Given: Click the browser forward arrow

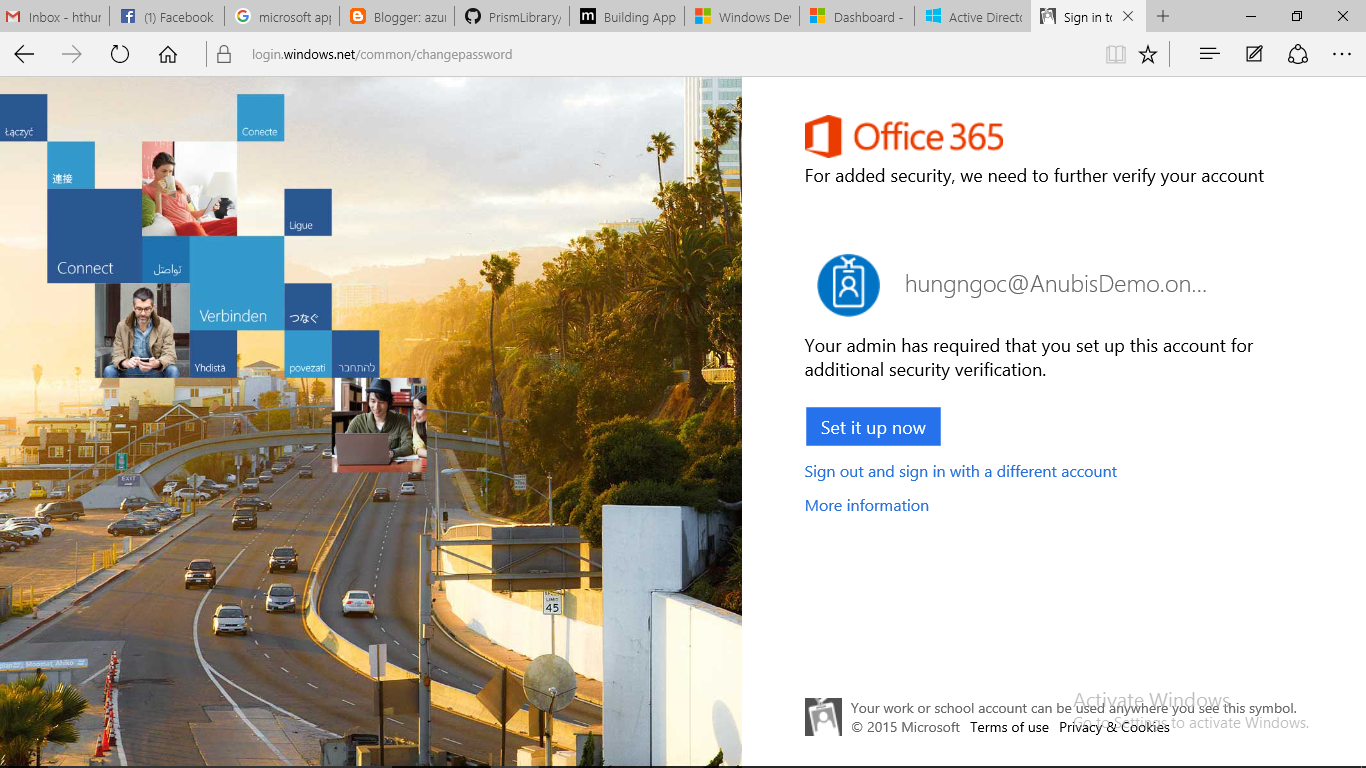Looking at the screenshot, I should tap(72, 55).
